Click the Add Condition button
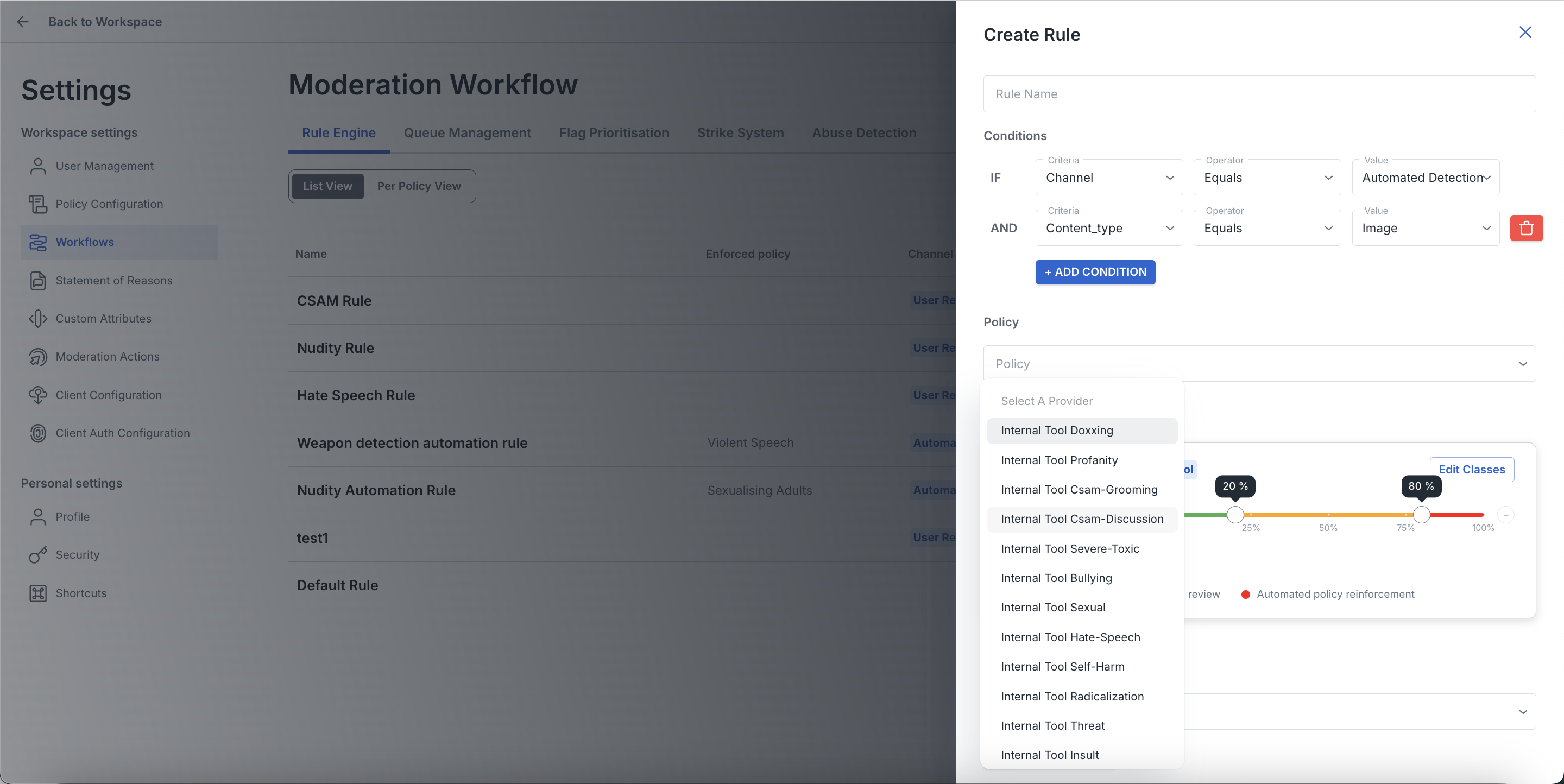 (1095, 273)
